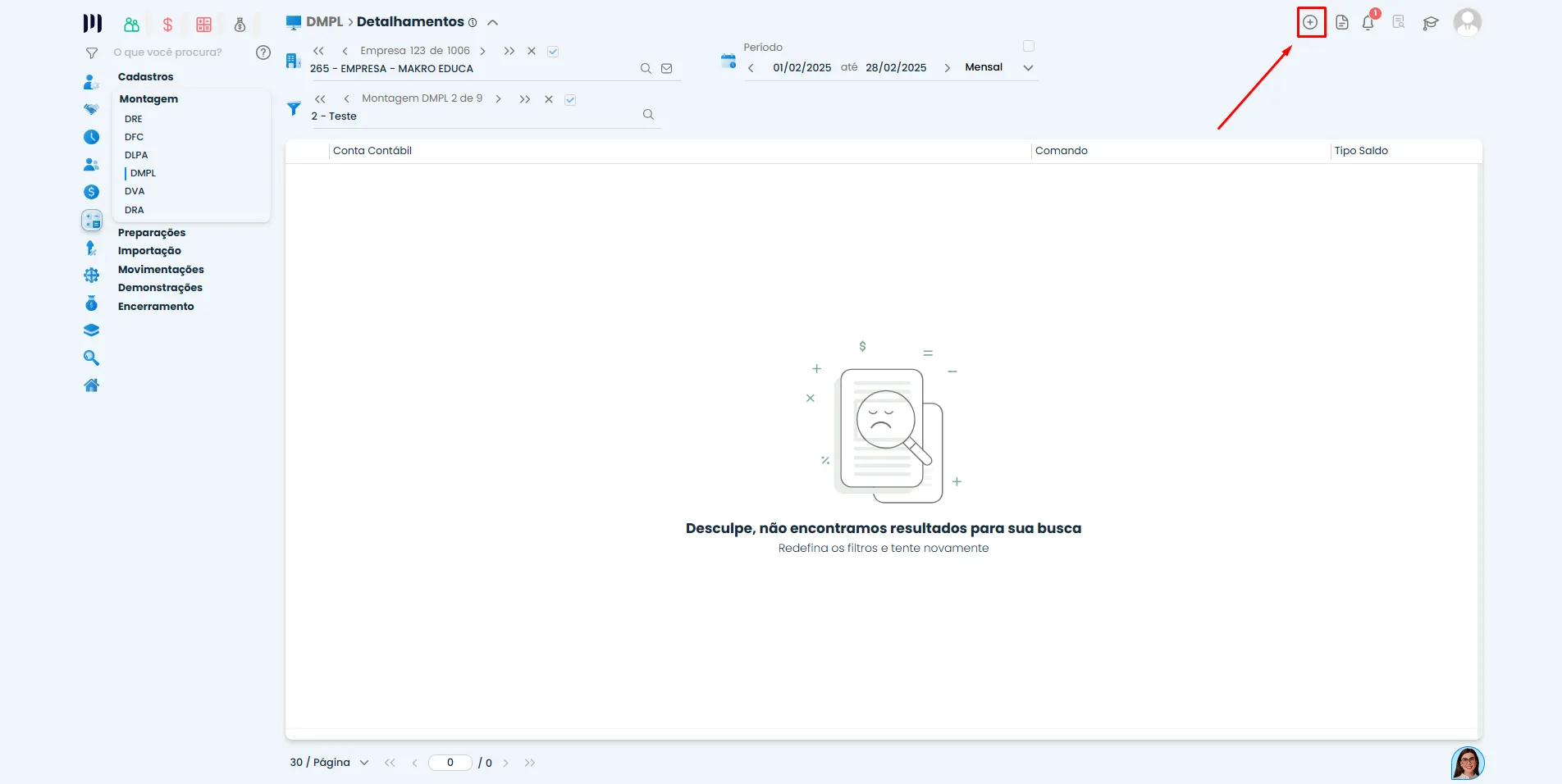This screenshot has width=1562, height=784.
Task: Open the red calculator module icon
Action: click(204, 25)
